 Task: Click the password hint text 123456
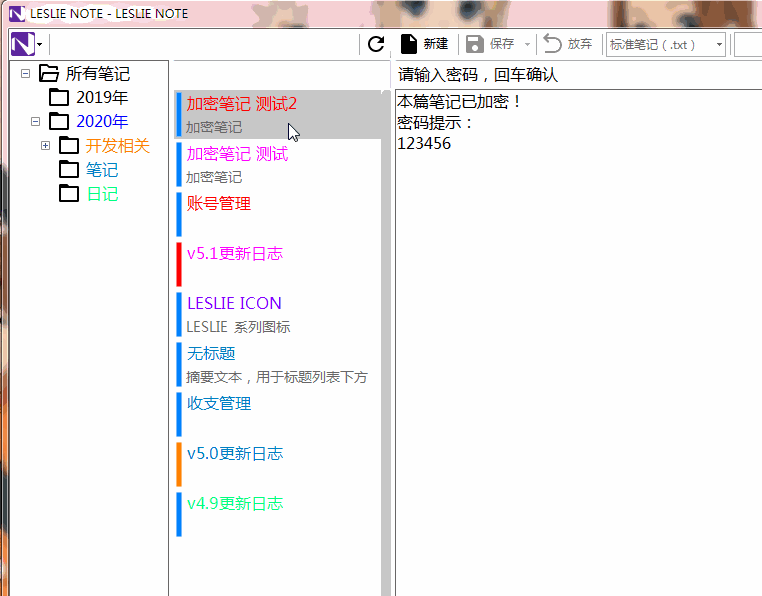point(424,143)
